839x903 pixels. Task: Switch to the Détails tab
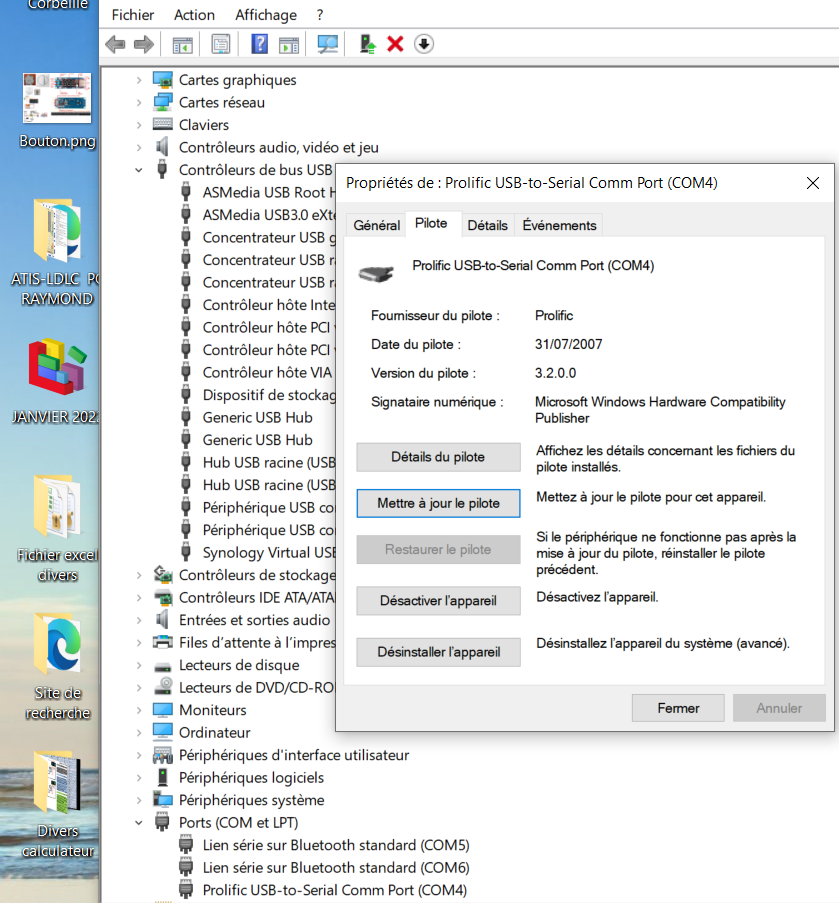click(487, 225)
